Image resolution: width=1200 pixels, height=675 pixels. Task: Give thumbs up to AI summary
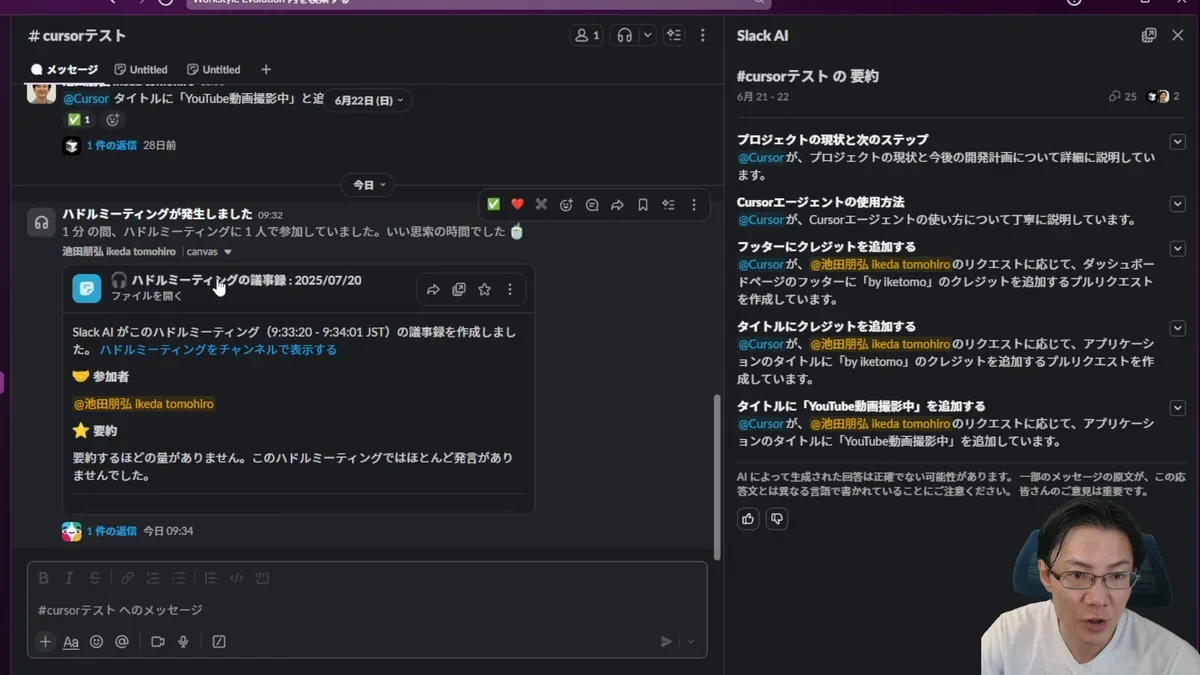tap(748, 518)
